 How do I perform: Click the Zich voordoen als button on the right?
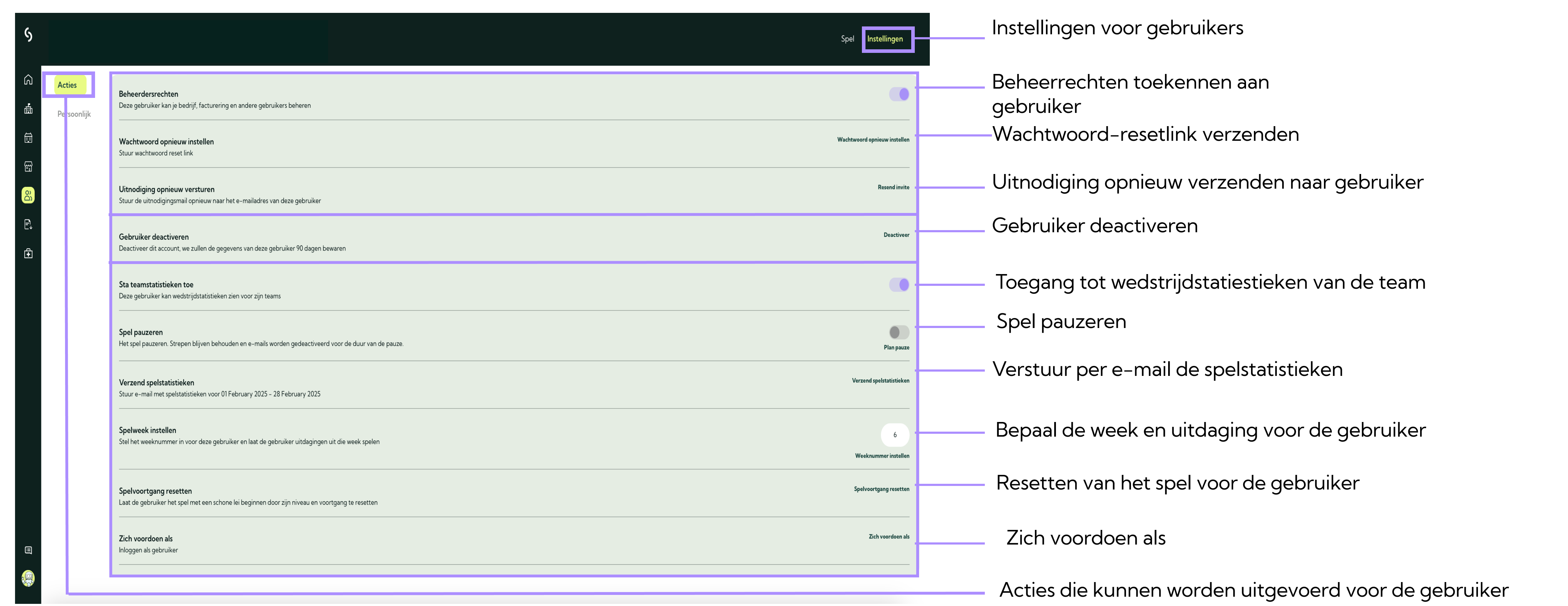[889, 537]
